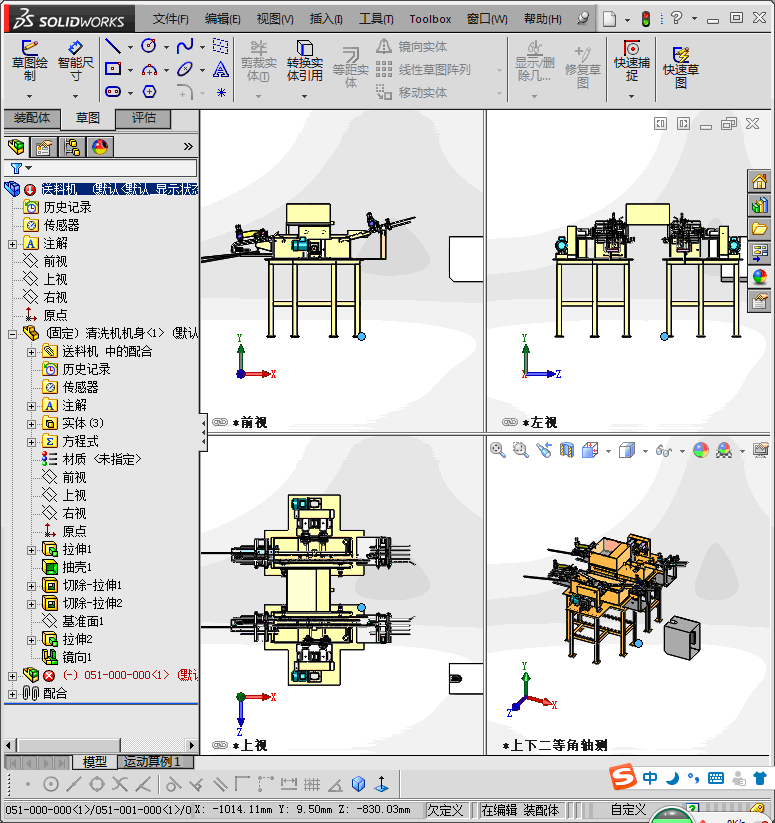Screen dimensions: 775x823
Task: Click the New document icon
Action: (x=609, y=19)
